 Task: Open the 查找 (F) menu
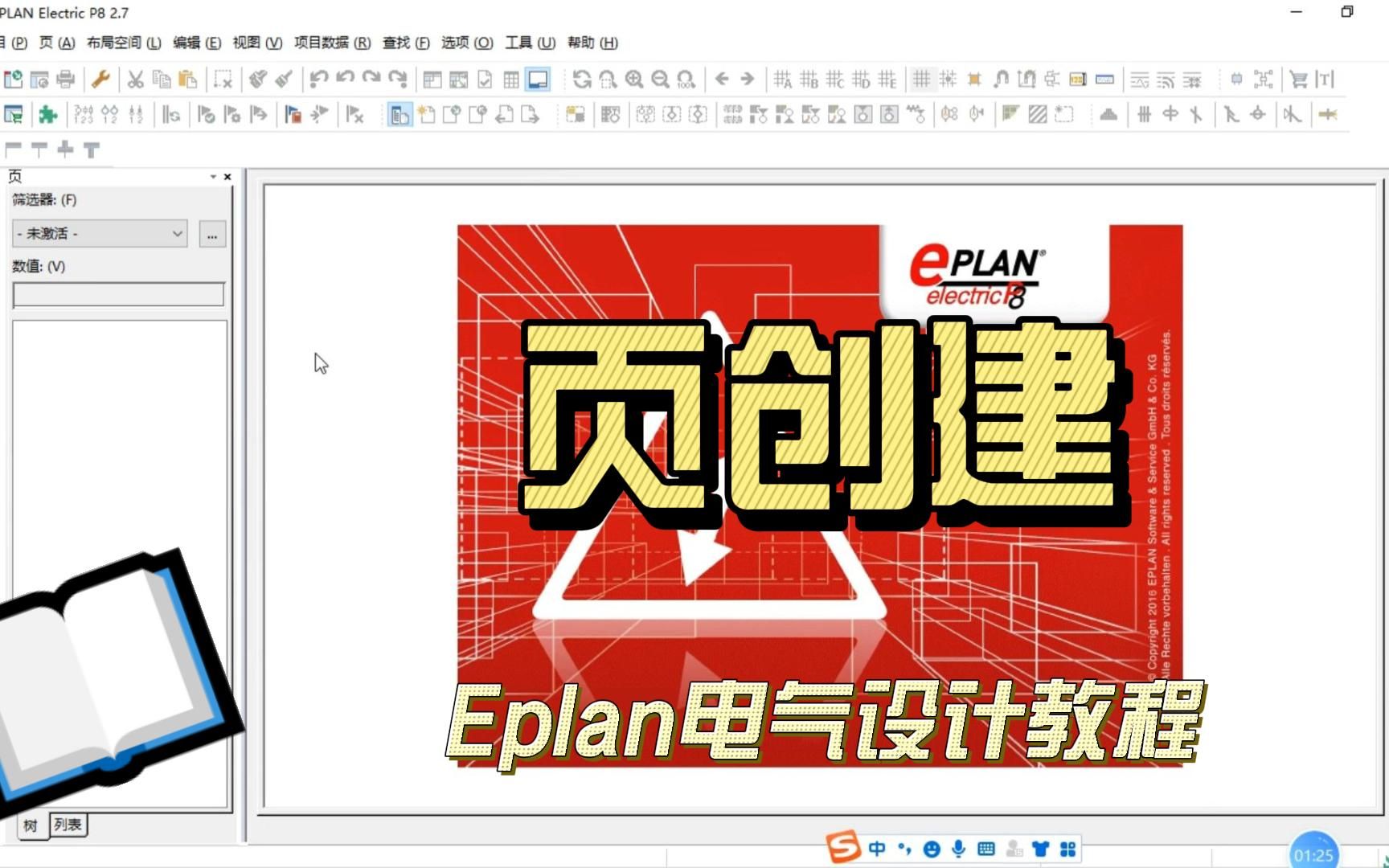point(406,43)
